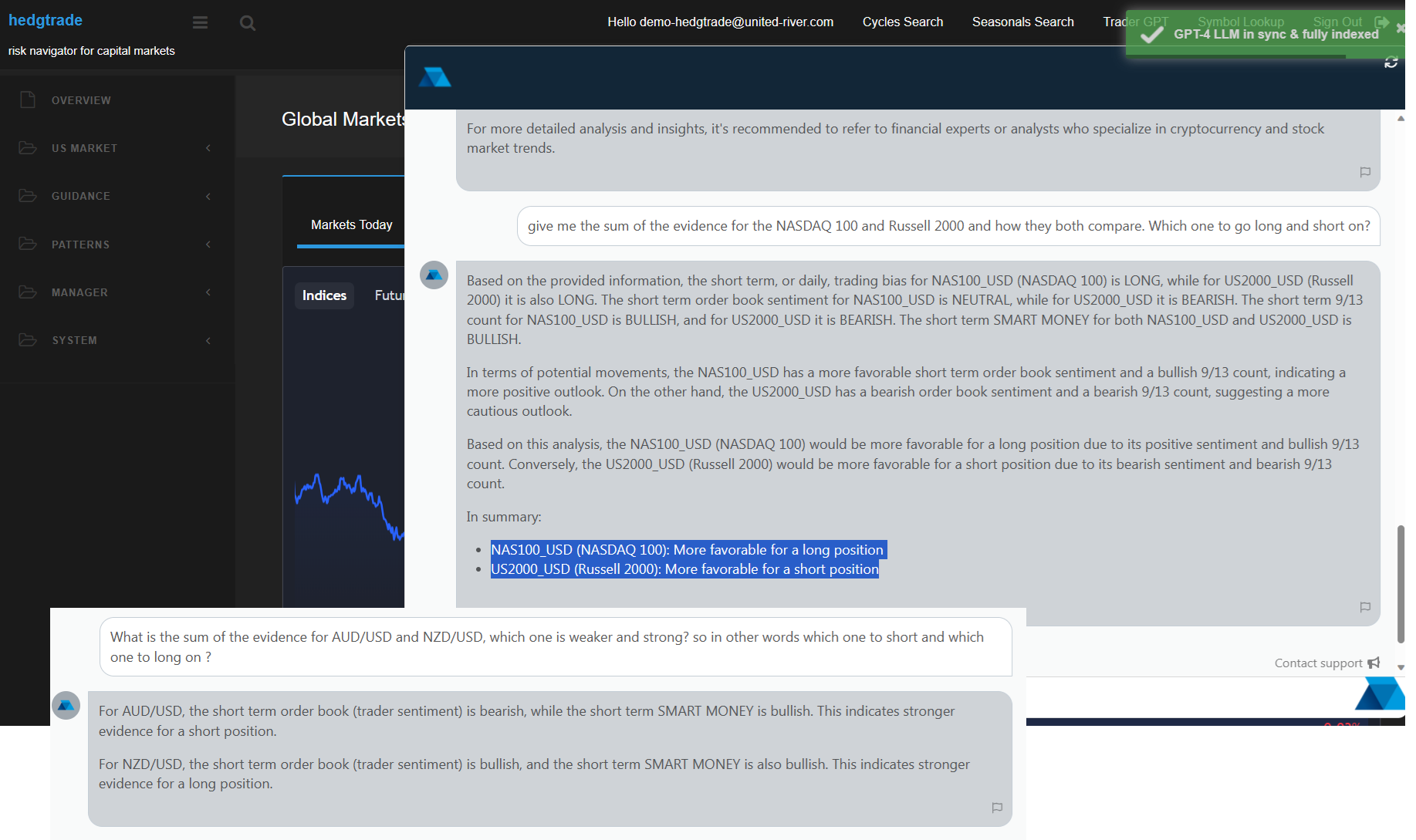
Task: Click the highlighted US2000_USD short position bullet
Action: [684, 569]
